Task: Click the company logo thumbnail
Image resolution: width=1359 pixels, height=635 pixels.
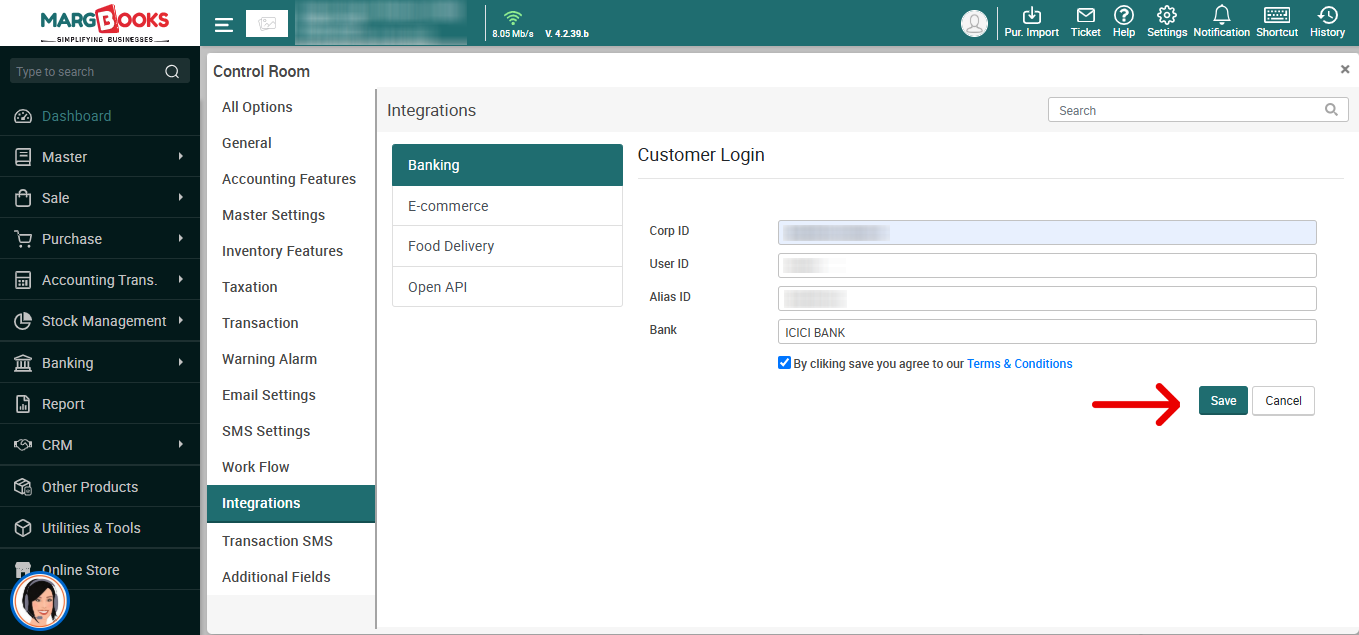Action: (x=267, y=24)
